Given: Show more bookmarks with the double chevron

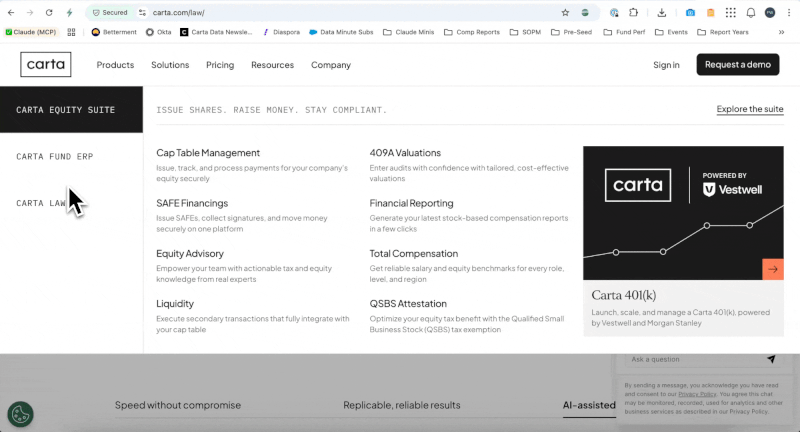Looking at the screenshot, I should pos(781,32).
